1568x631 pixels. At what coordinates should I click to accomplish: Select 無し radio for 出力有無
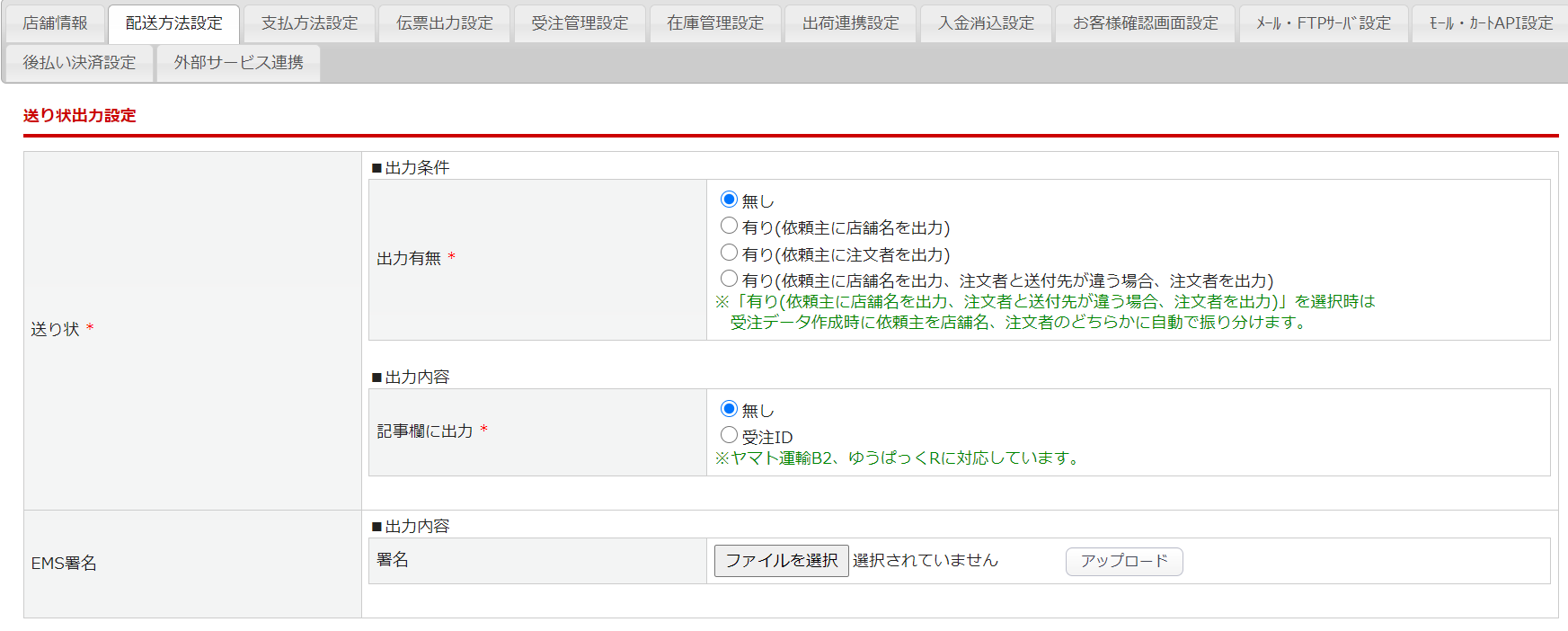pos(729,200)
